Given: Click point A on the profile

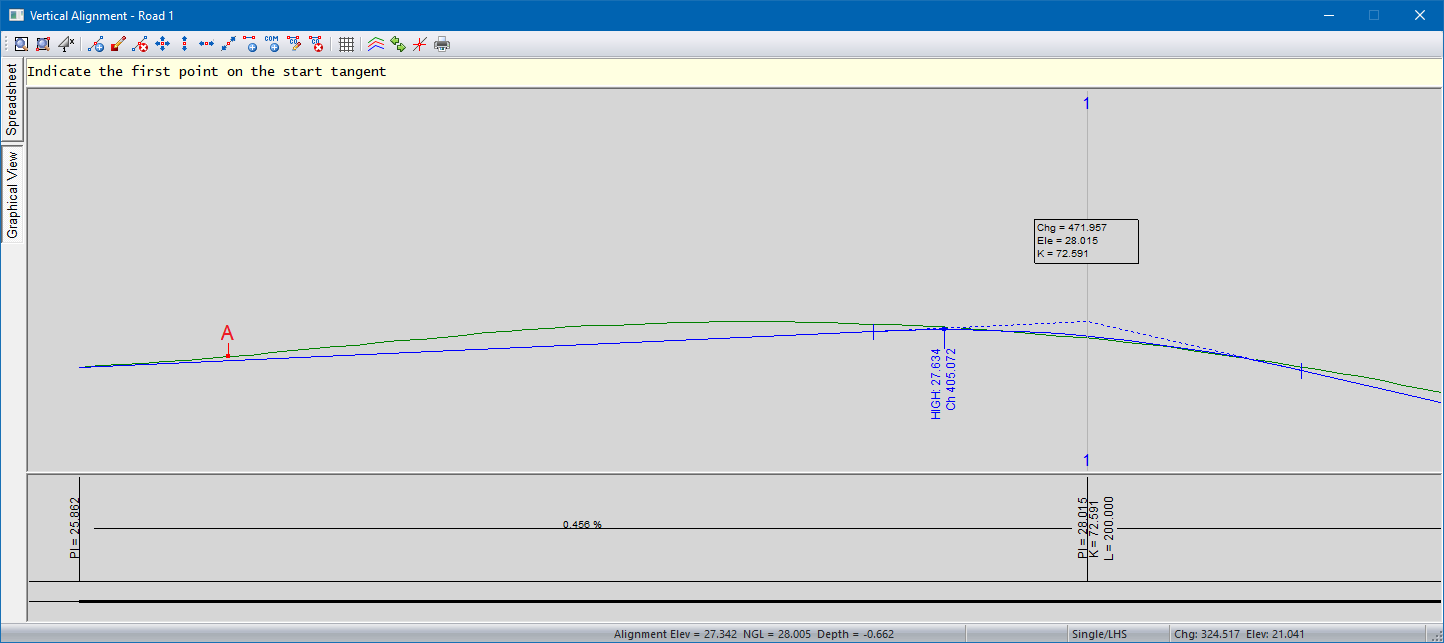Looking at the screenshot, I should 228,355.
